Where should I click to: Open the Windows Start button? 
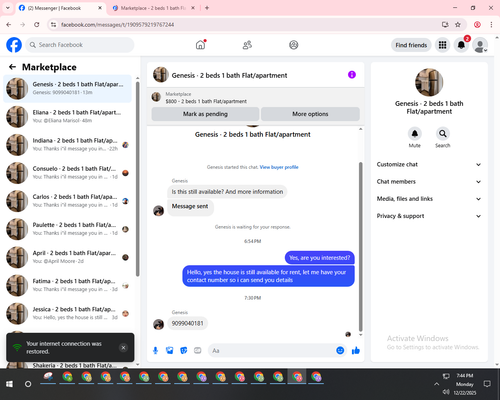[x=9, y=384]
